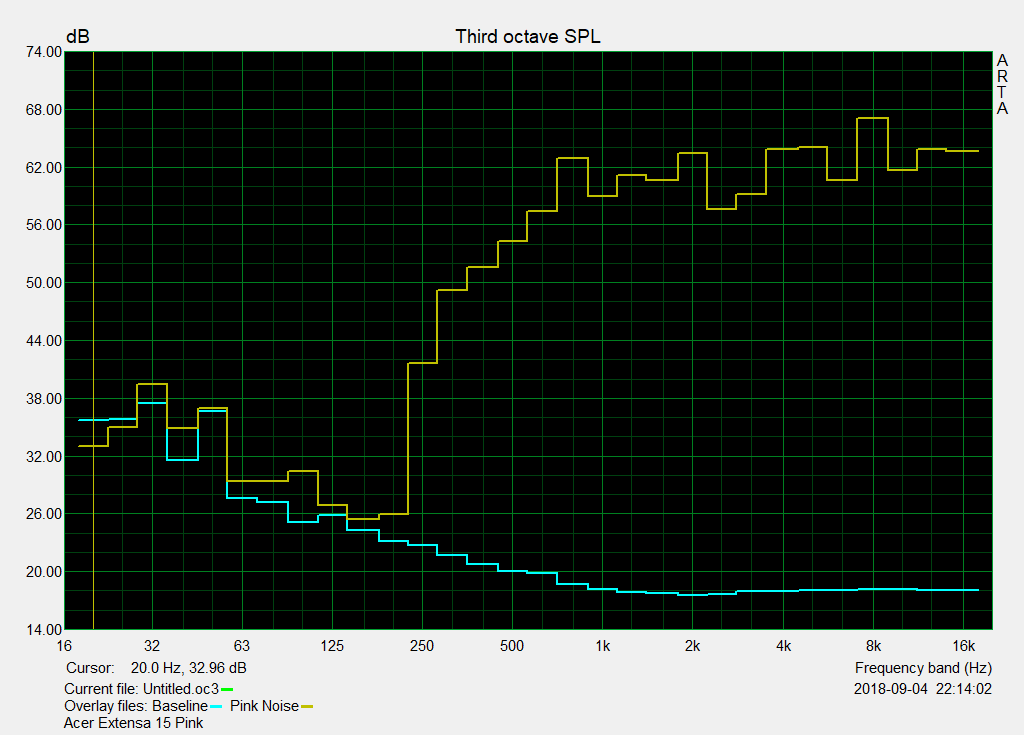Click the vertical ARTA label in the top-right corner
1024x735 pixels.
click(1001, 85)
